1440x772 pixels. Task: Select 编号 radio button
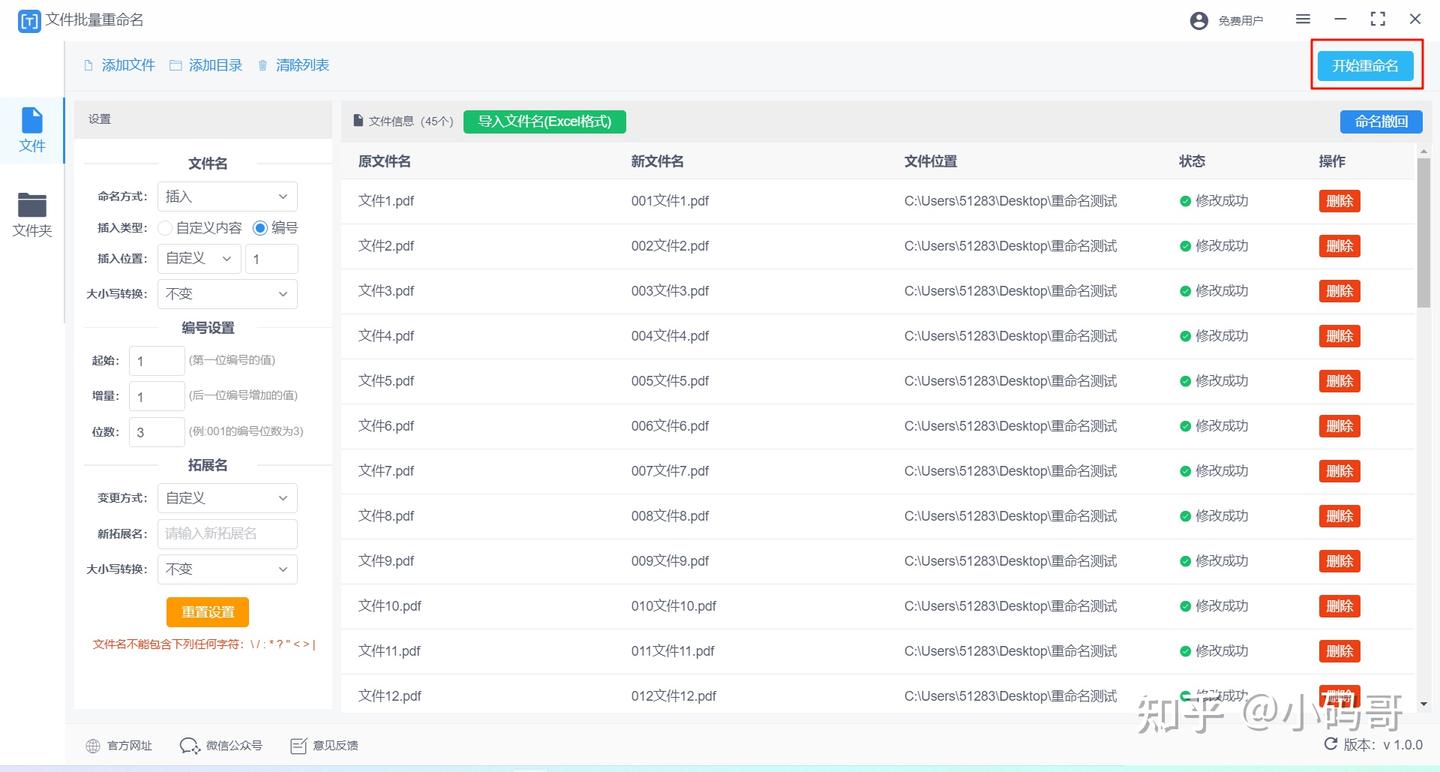[261, 228]
